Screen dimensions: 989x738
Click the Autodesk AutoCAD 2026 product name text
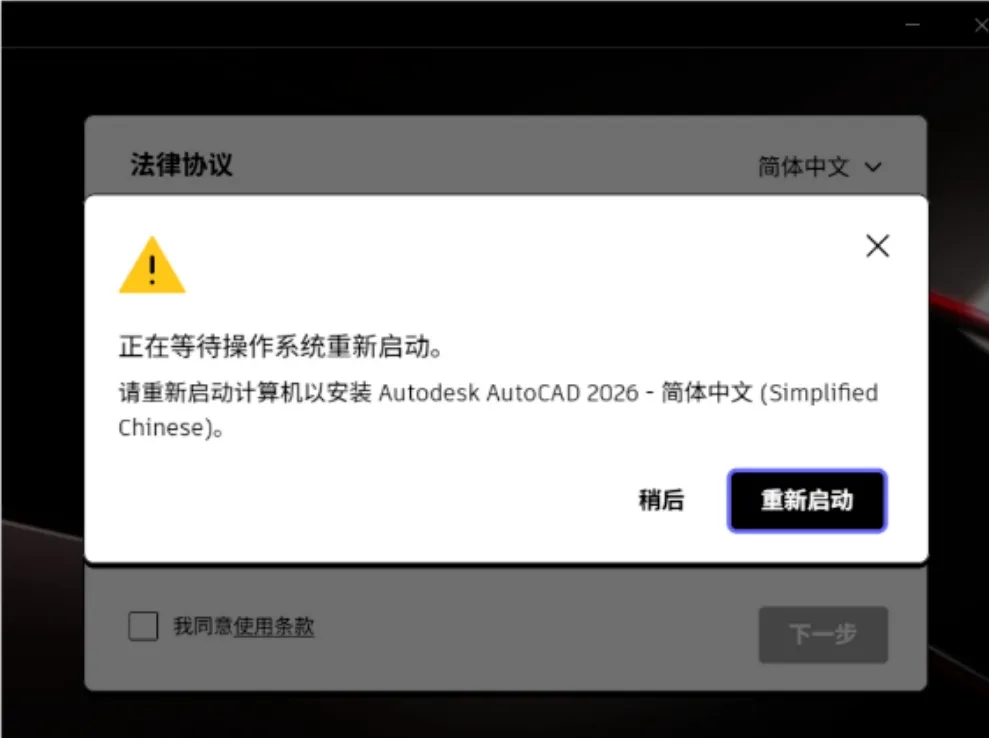point(508,393)
